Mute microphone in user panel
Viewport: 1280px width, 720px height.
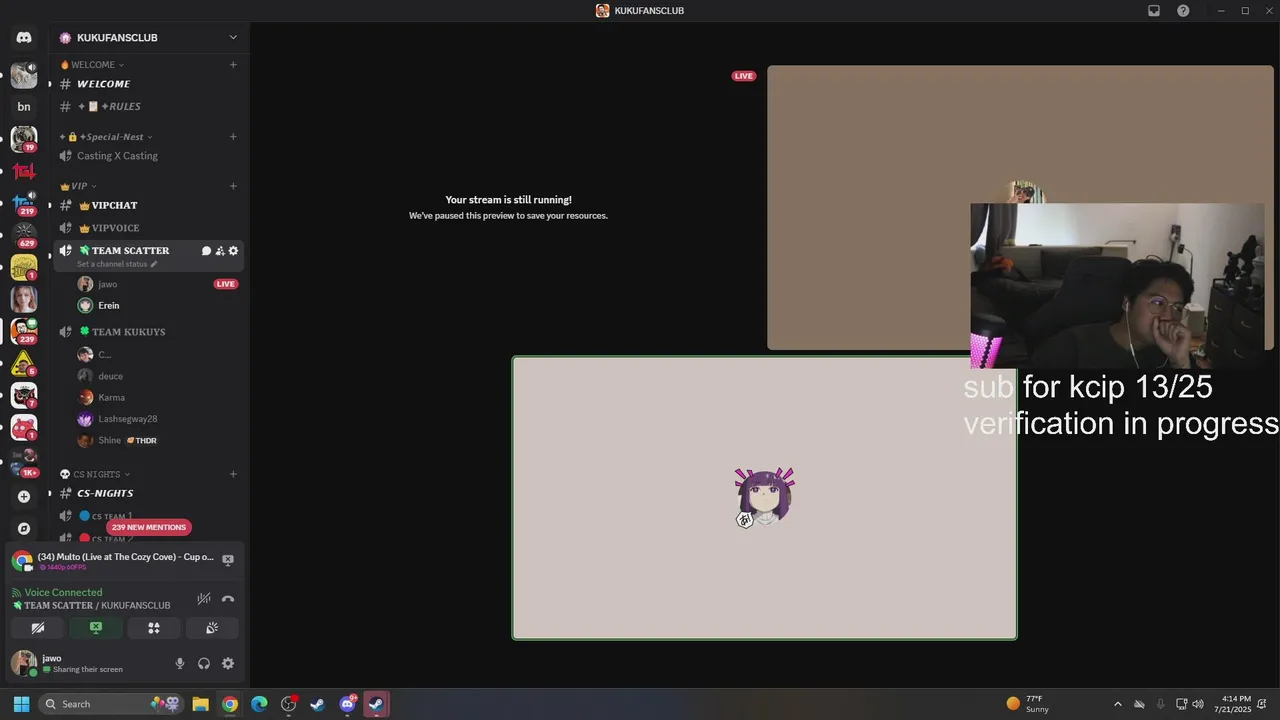tap(180, 663)
